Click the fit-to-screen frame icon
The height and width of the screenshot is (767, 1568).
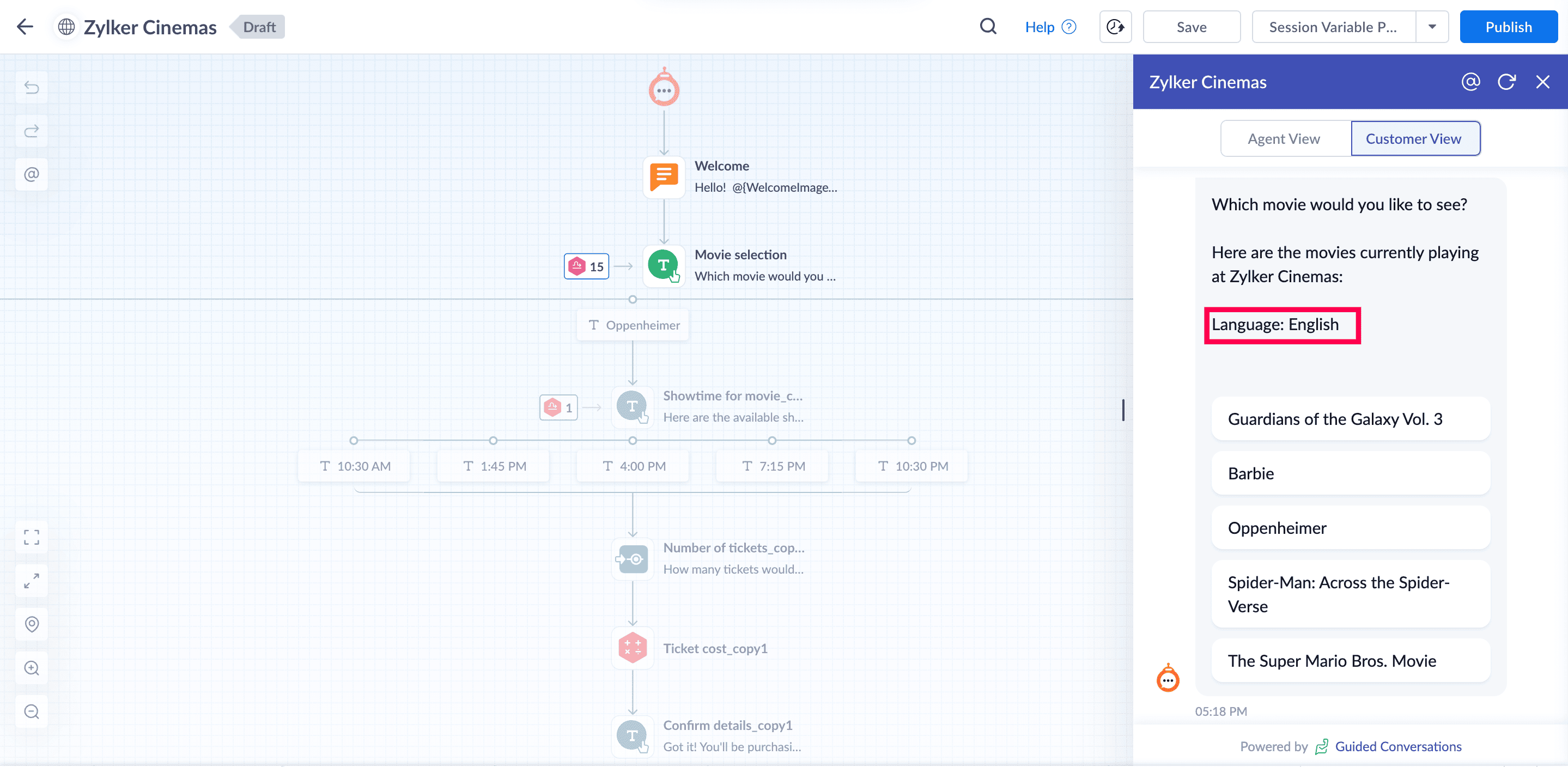[x=32, y=537]
